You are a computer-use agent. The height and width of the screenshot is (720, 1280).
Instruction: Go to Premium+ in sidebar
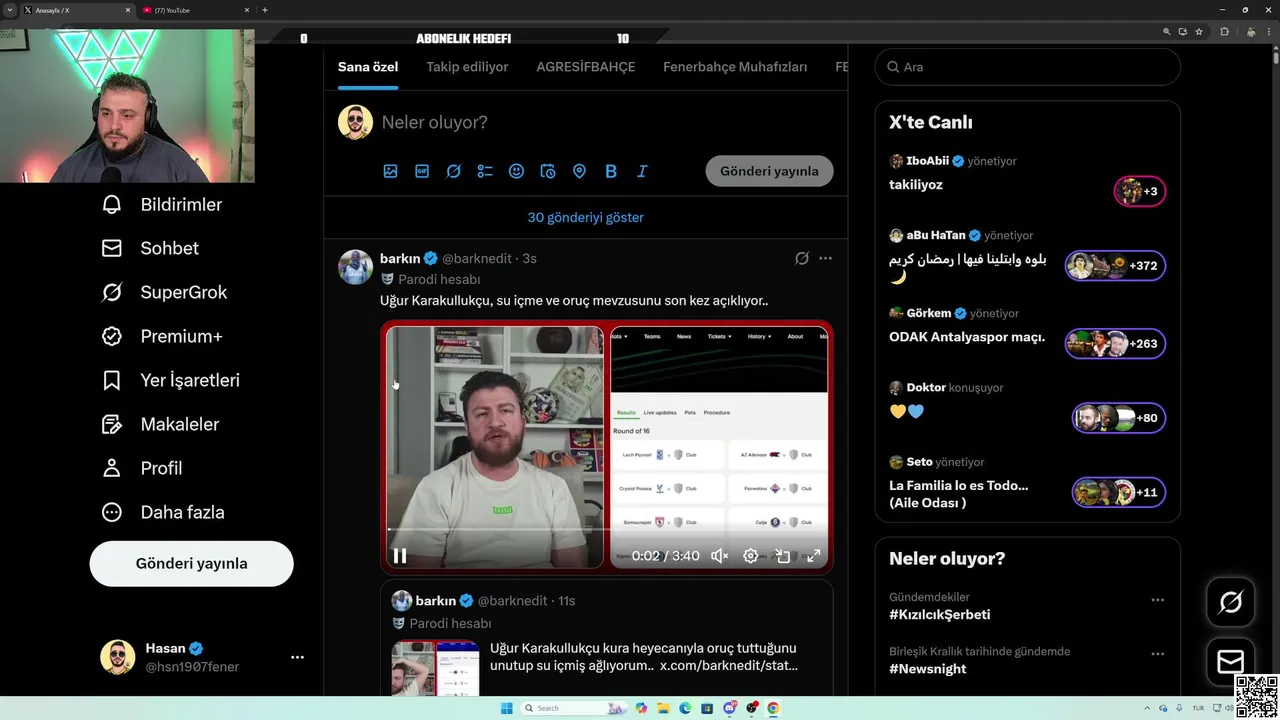(x=162, y=337)
